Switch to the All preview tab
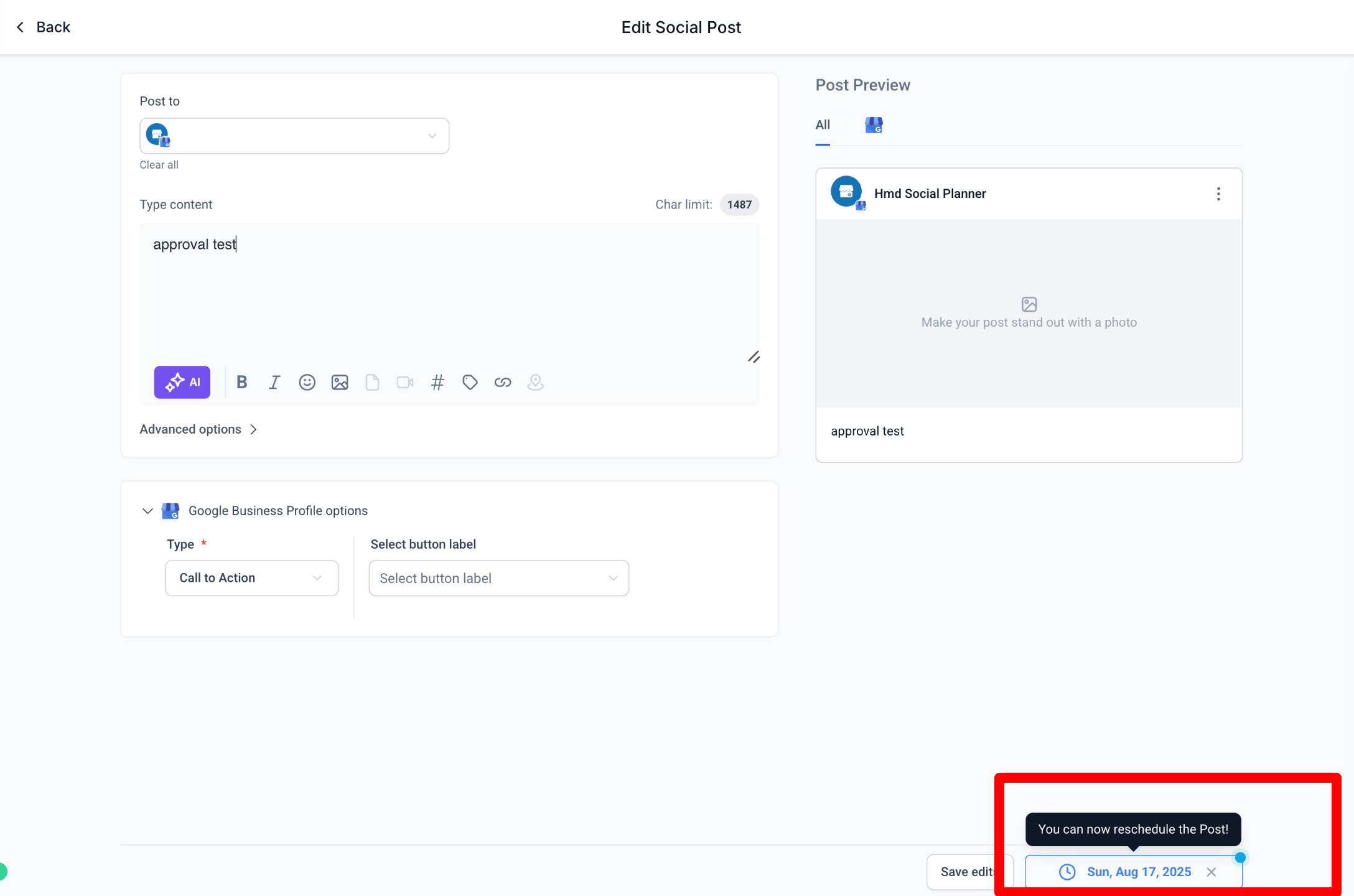Image resolution: width=1354 pixels, height=896 pixels. tap(823, 125)
